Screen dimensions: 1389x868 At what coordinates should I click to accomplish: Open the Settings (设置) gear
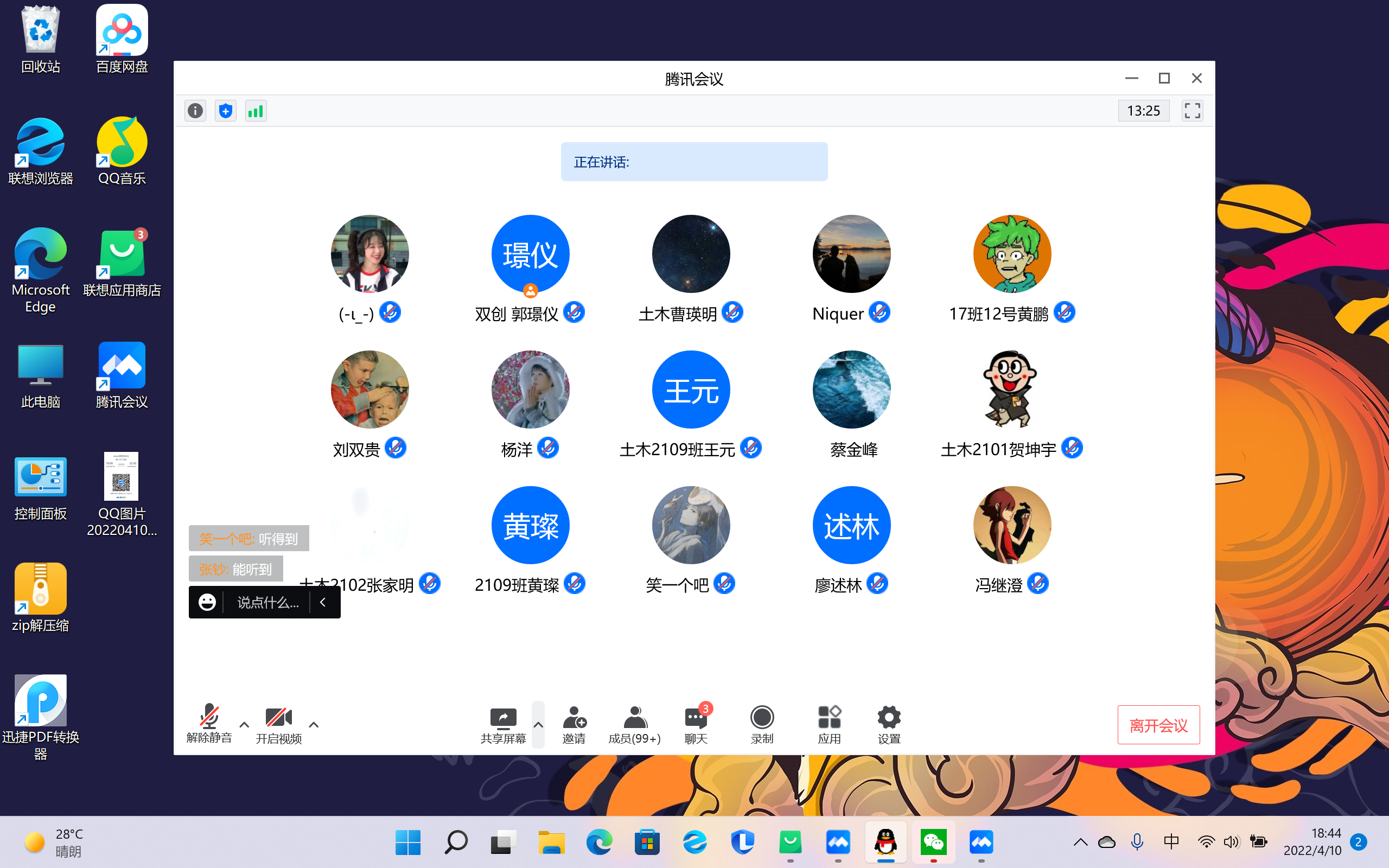[889, 724]
